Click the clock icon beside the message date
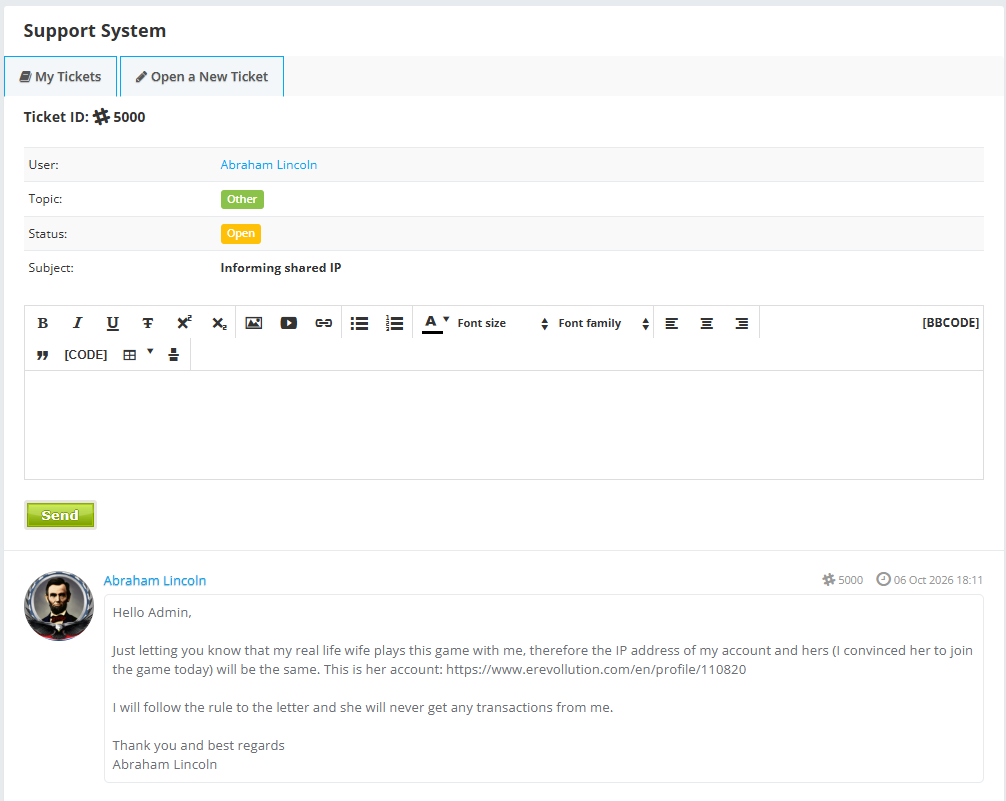 click(883, 580)
